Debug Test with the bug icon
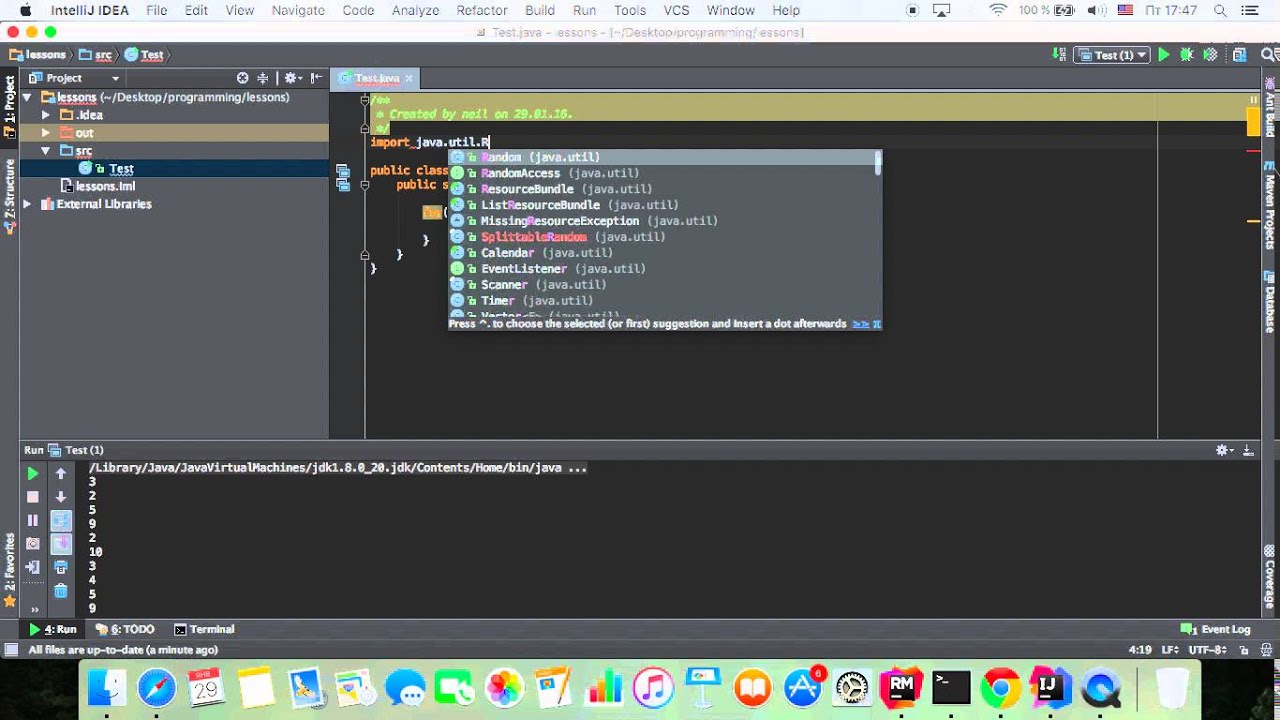 (x=1187, y=56)
